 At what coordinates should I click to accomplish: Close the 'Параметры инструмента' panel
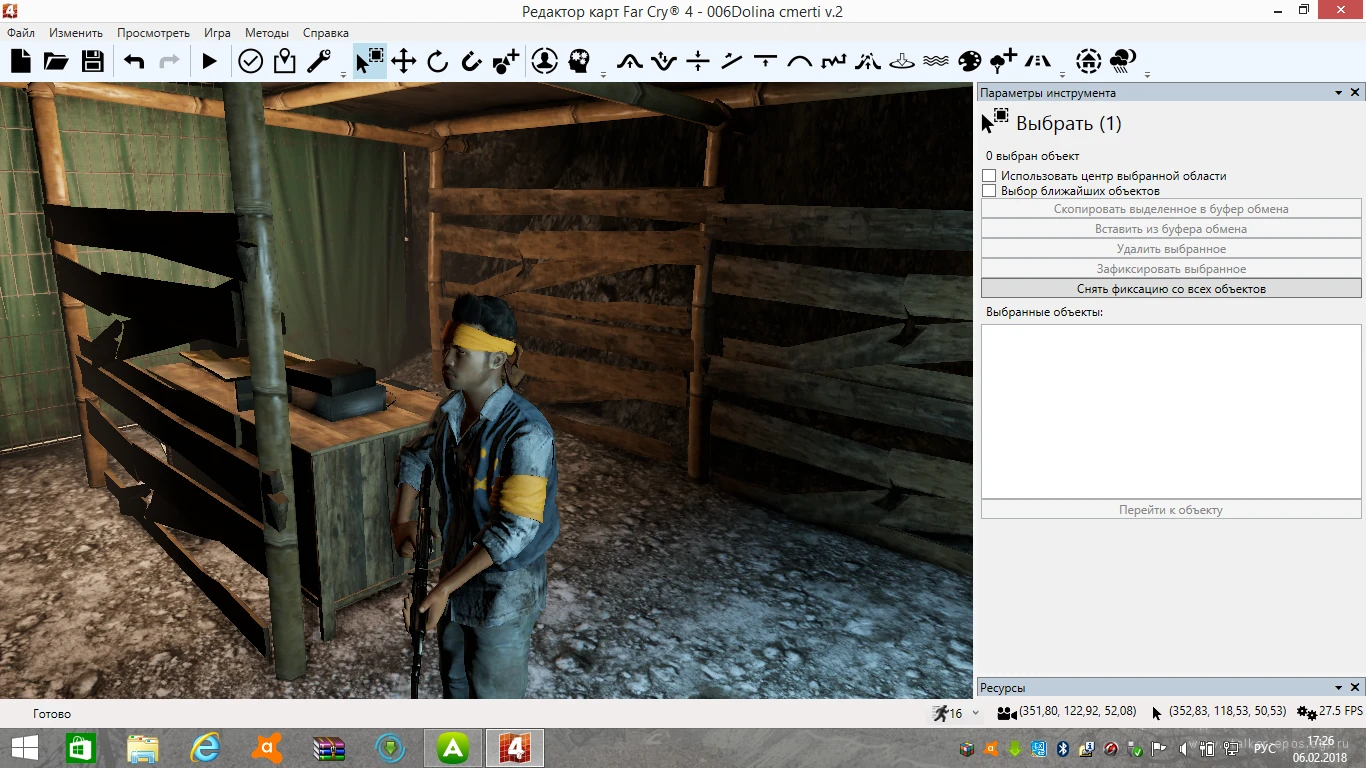tap(1355, 93)
